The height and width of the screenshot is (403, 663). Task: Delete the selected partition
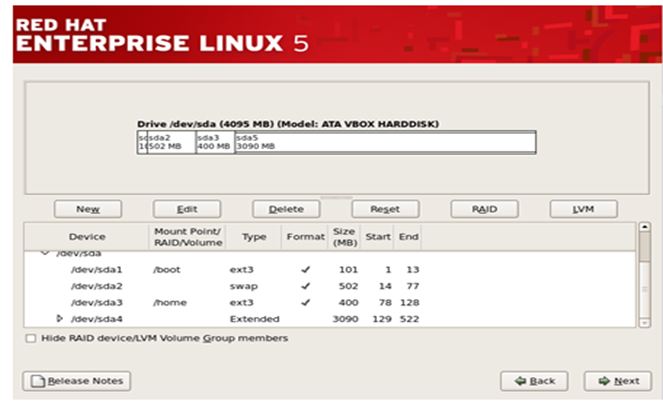click(x=286, y=209)
